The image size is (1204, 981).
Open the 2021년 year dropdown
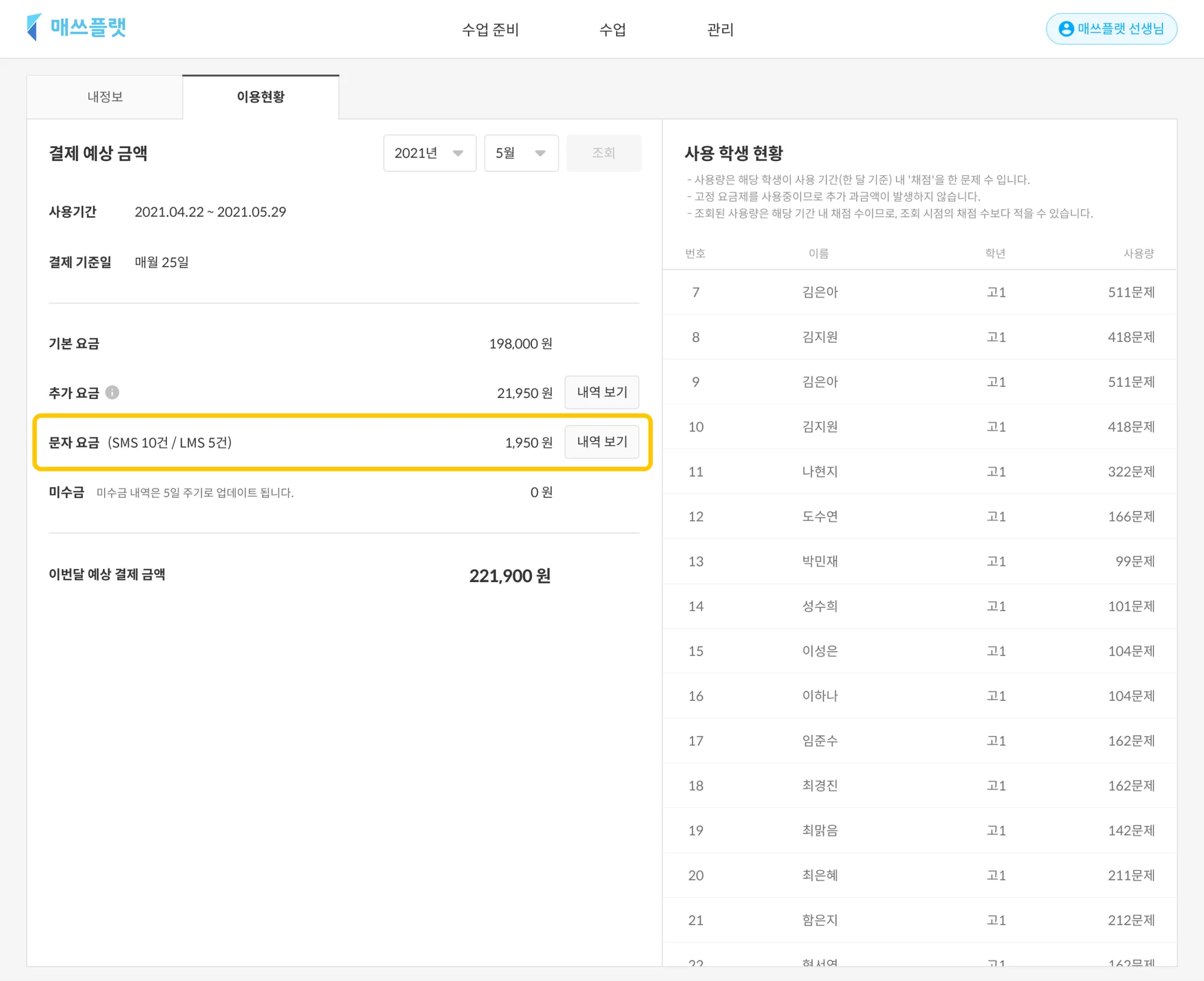click(429, 153)
